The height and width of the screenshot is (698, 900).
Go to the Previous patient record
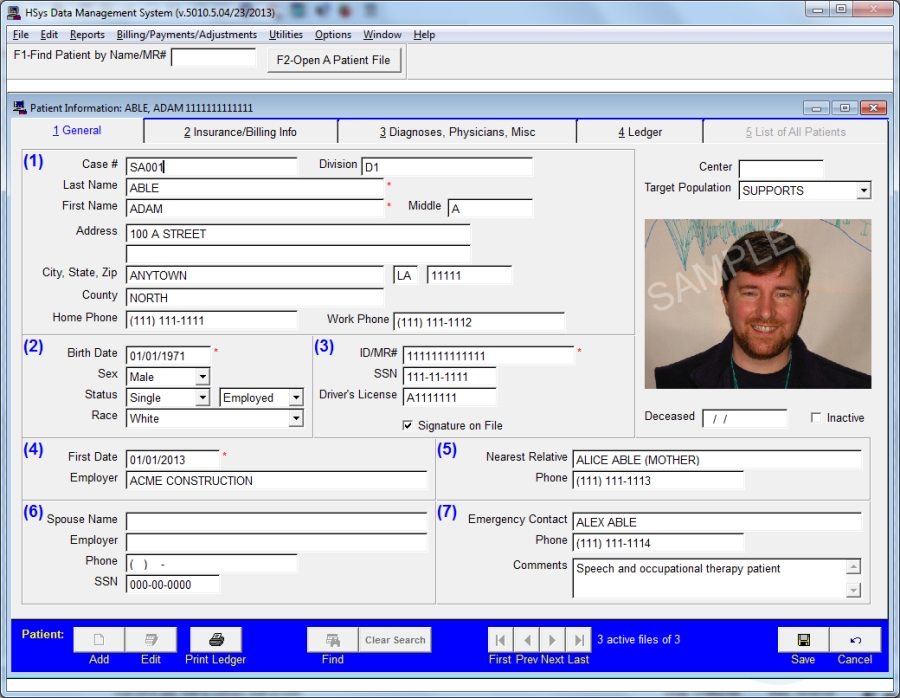(x=526, y=640)
